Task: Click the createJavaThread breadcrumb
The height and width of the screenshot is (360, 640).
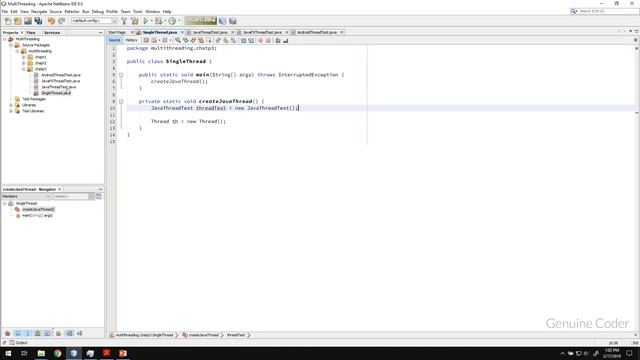Action: pyautogui.click(x=204, y=335)
